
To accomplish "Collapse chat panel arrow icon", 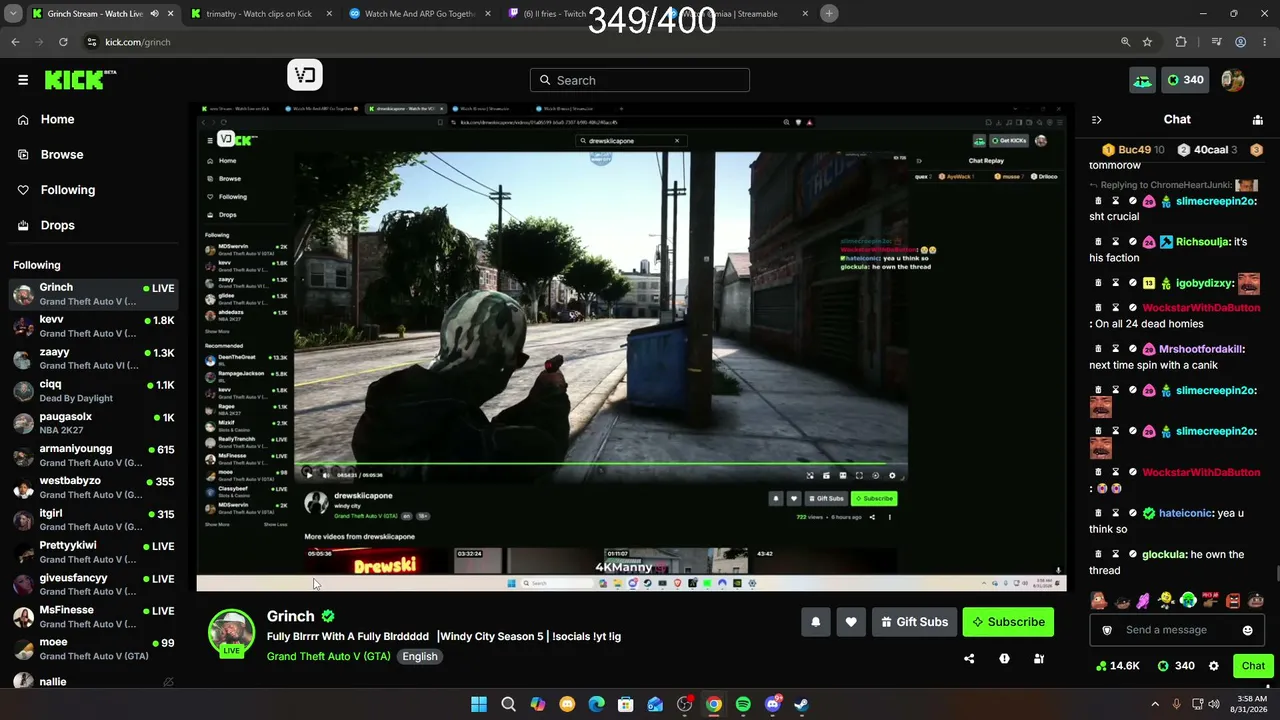I will [x=1096, y=120].
